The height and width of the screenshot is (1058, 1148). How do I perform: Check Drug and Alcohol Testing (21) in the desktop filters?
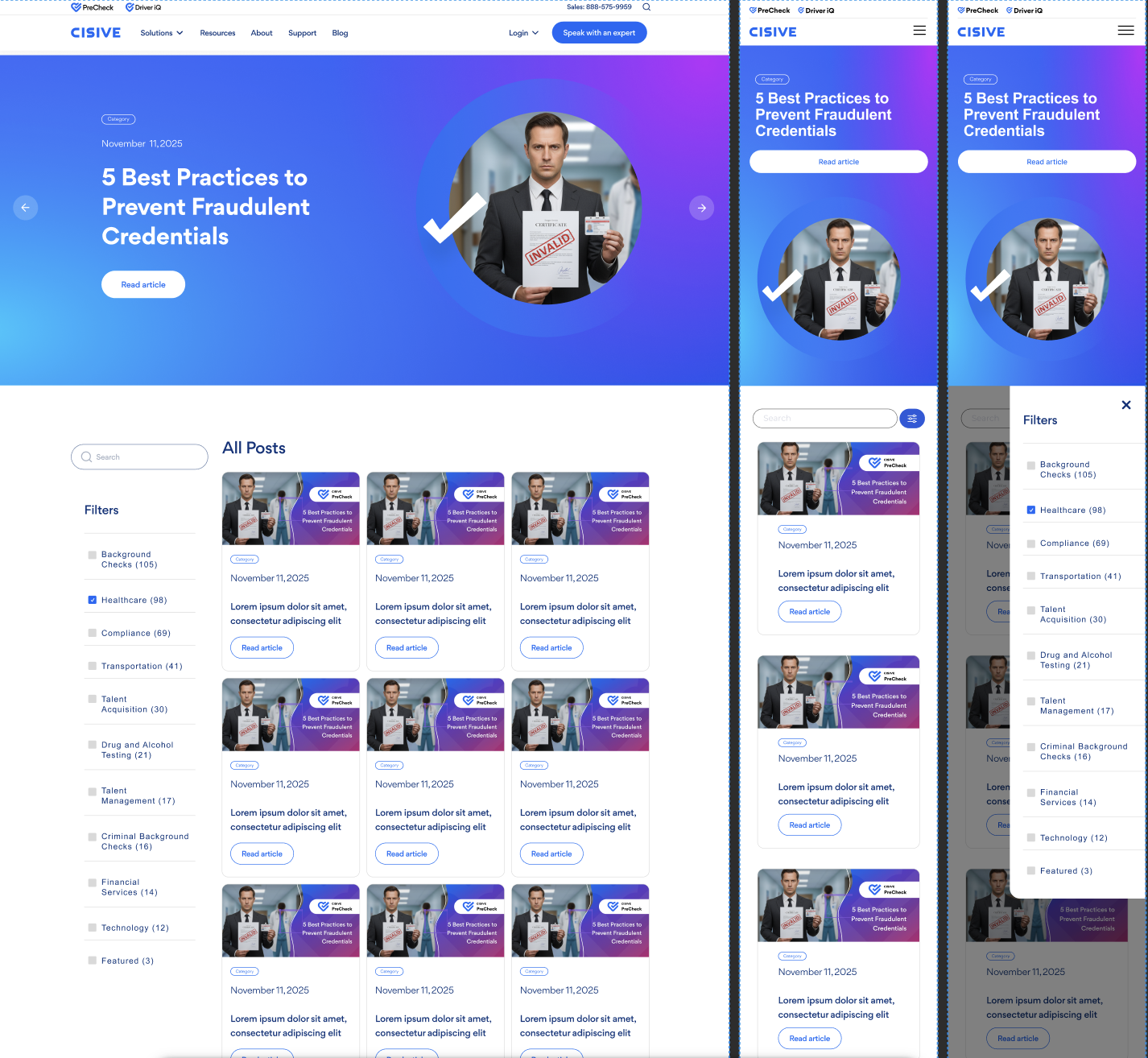coord(93,745)
